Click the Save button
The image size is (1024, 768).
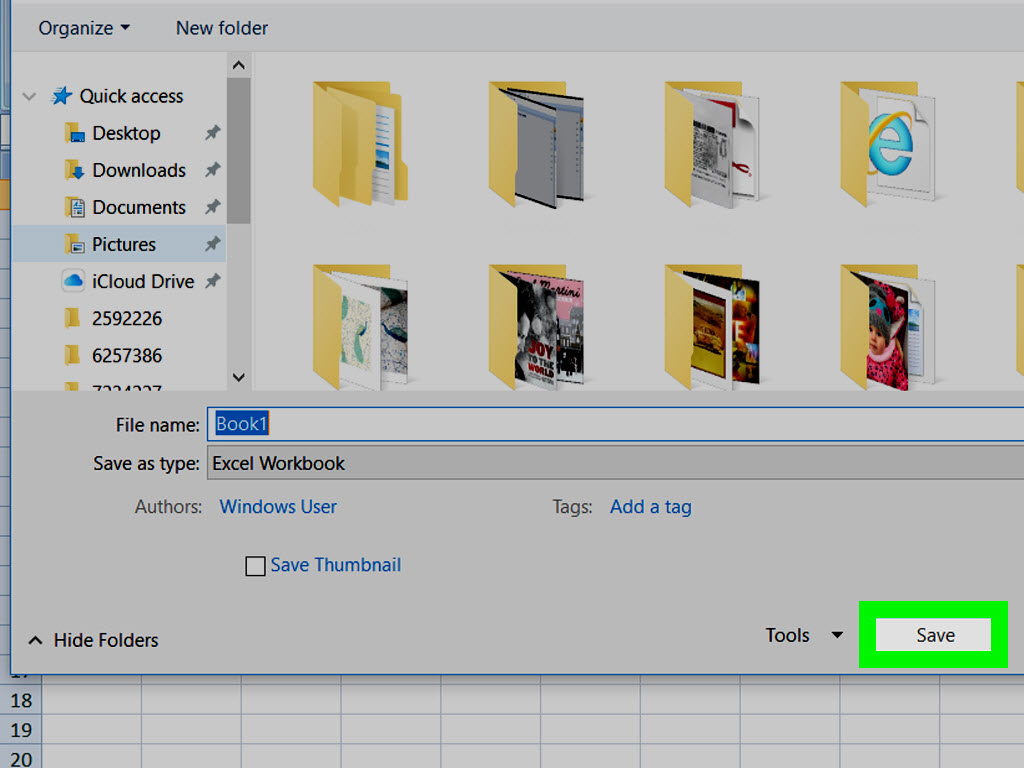(933, 635)
